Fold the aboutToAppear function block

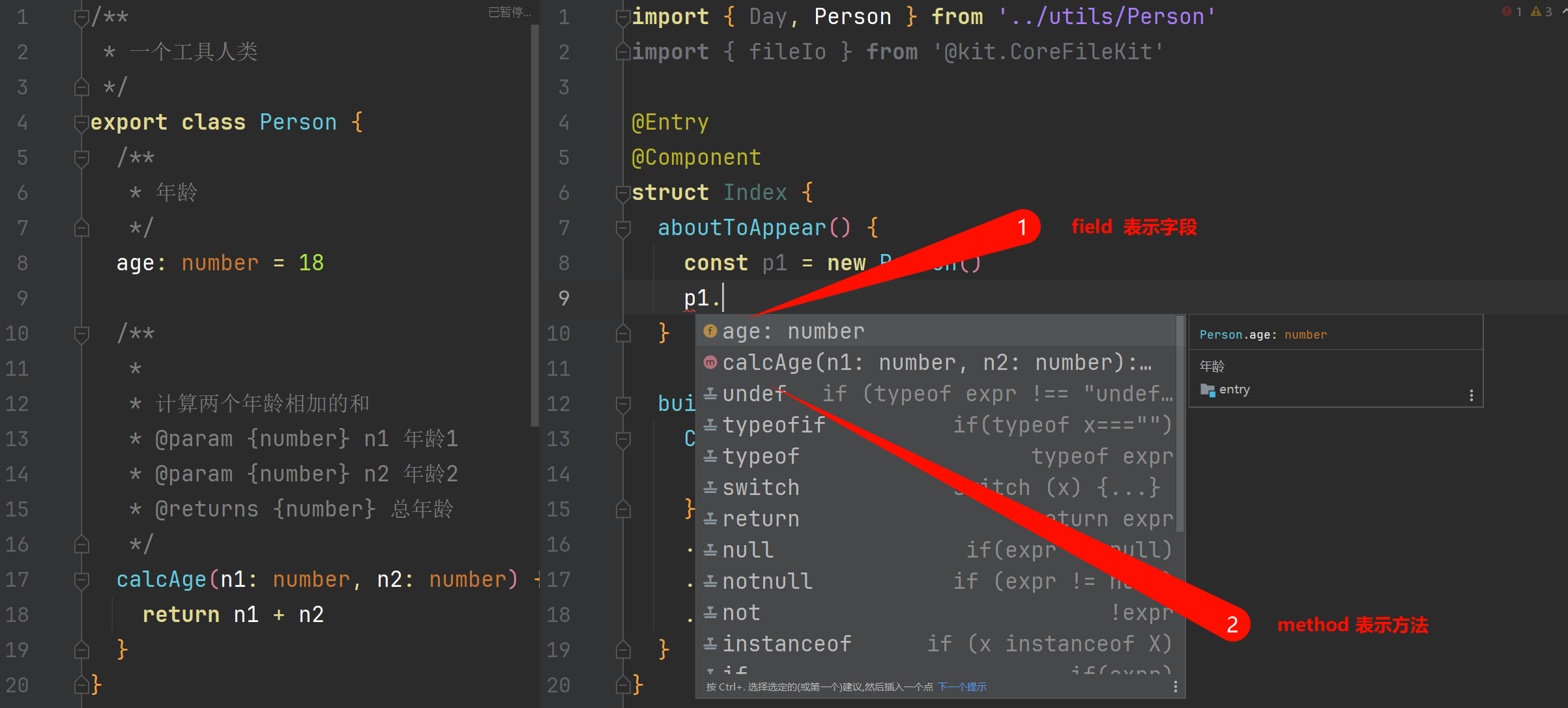(623, 228)
